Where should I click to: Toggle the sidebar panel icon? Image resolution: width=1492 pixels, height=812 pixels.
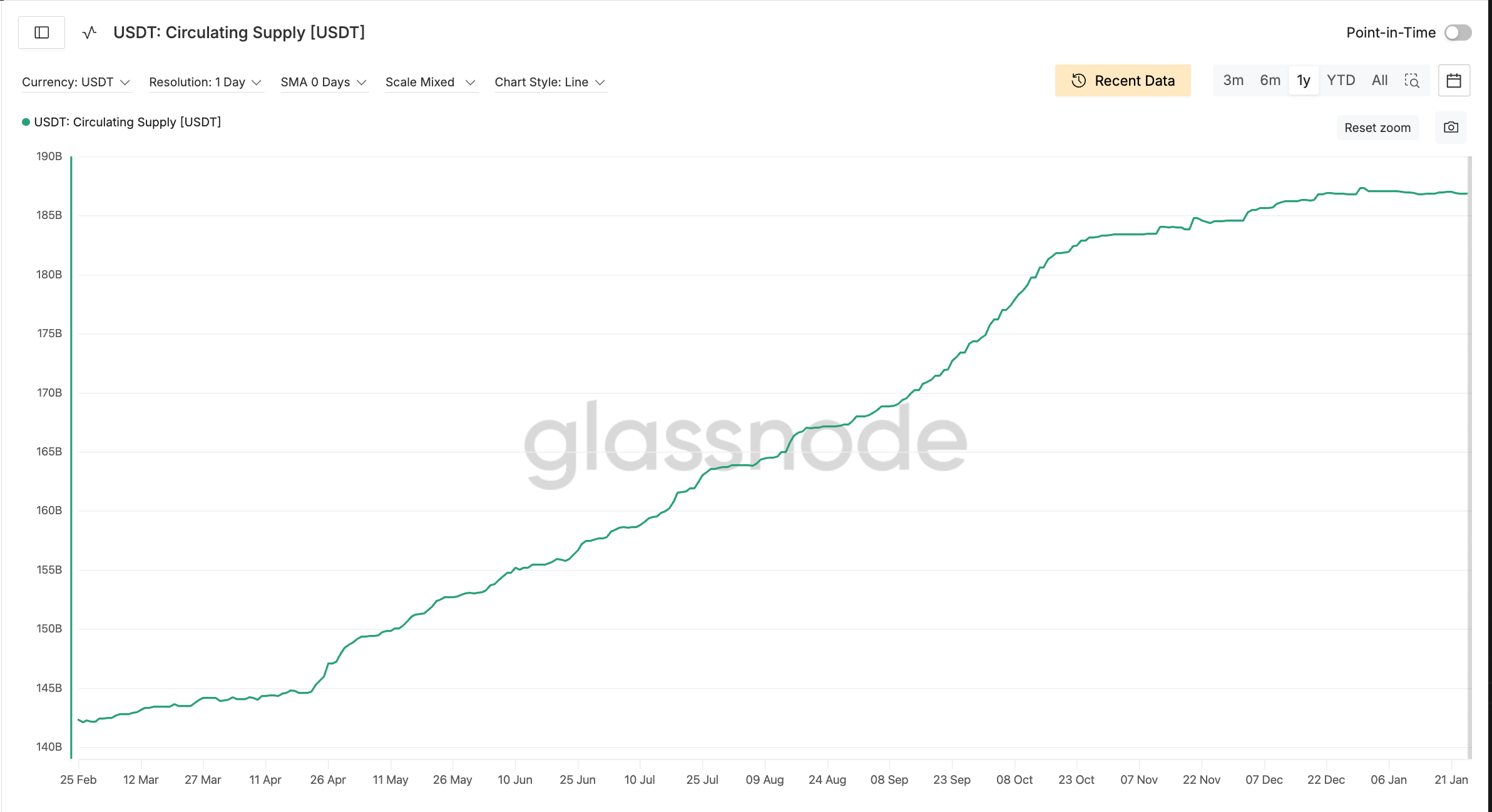coord(42,33)
